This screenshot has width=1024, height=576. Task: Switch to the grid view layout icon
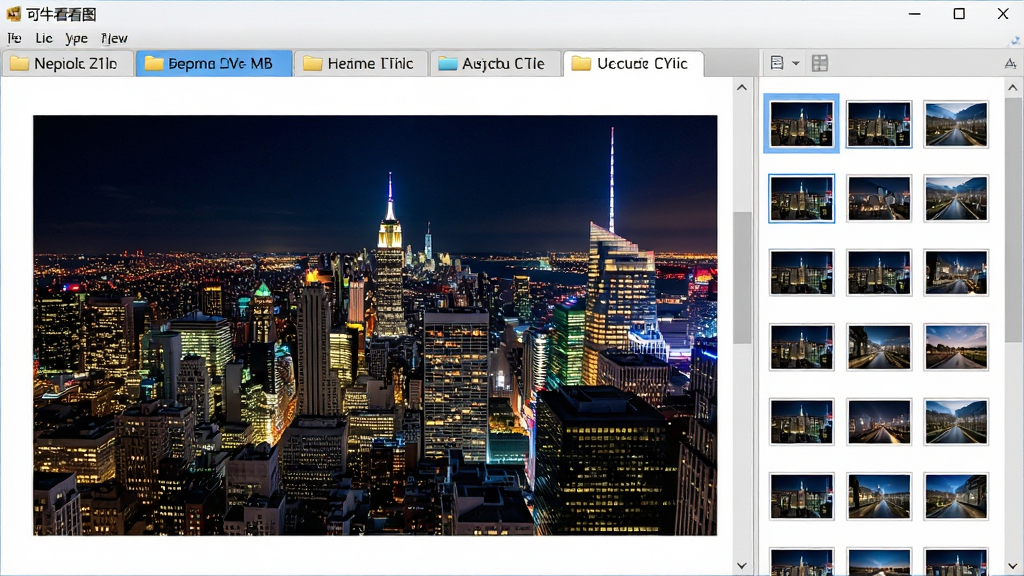820,63
